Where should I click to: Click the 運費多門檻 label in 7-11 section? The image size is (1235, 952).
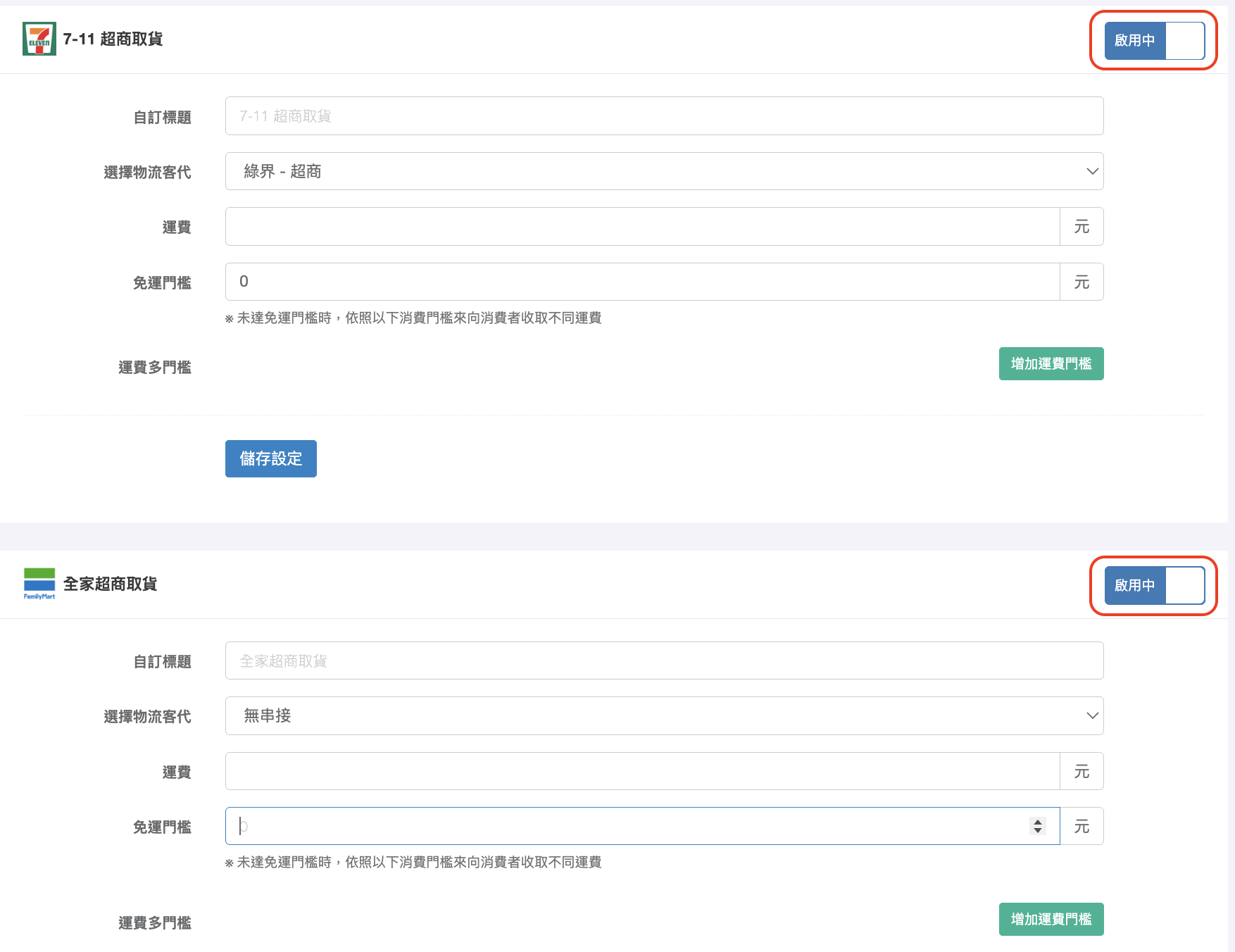(x=154, y=368)
